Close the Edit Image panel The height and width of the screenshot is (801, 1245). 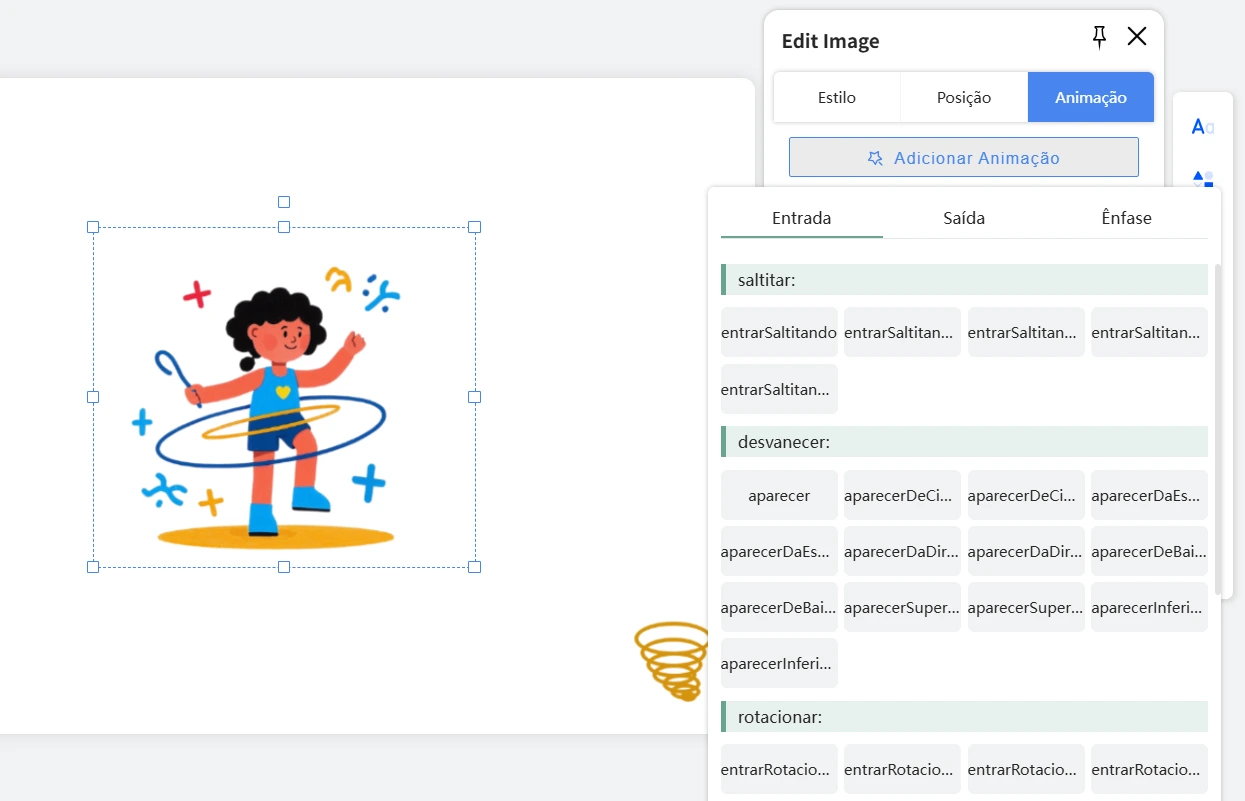pos(1137,37)
